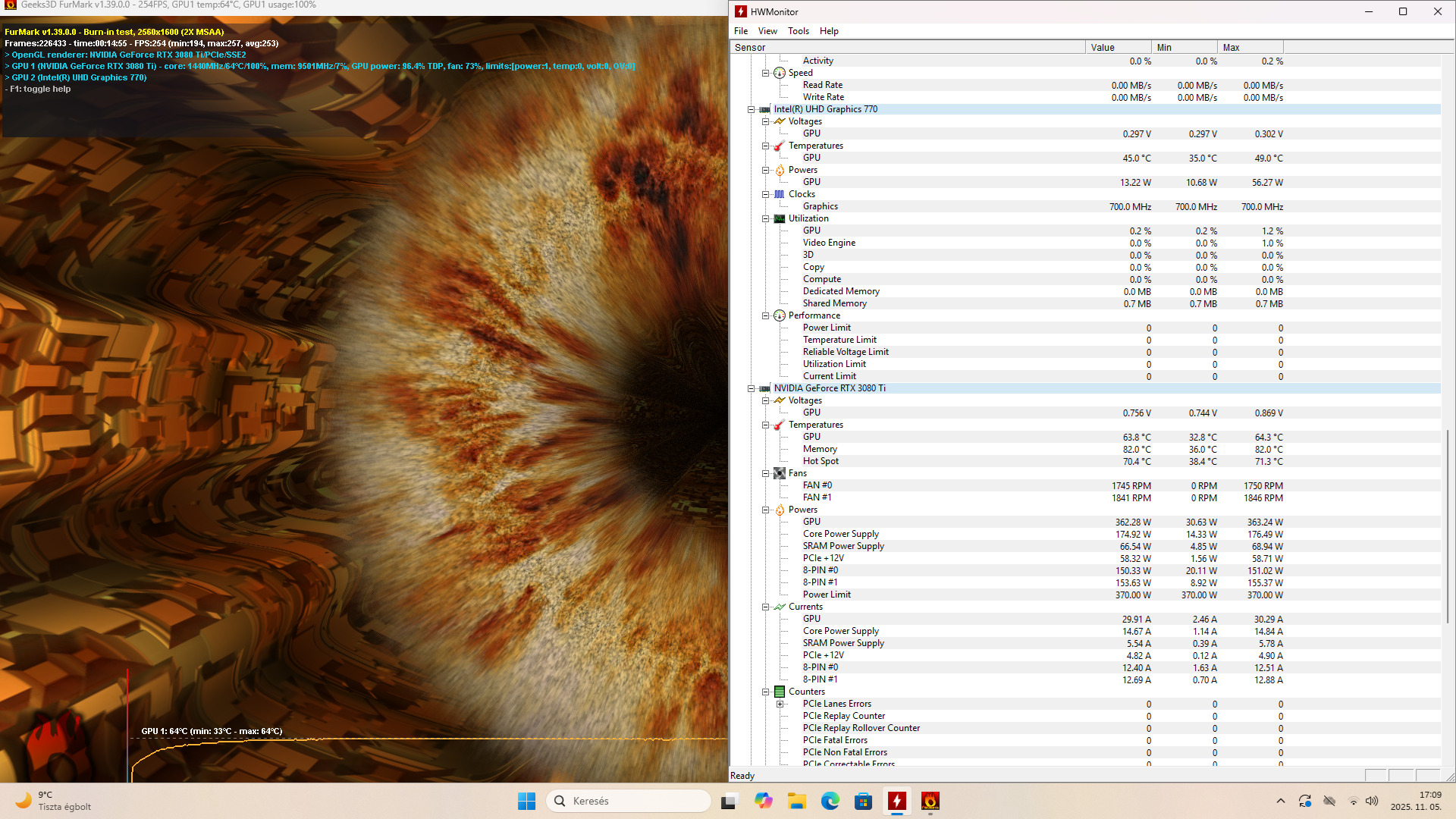Click the volume speaker tray icon

point(1372,801)
